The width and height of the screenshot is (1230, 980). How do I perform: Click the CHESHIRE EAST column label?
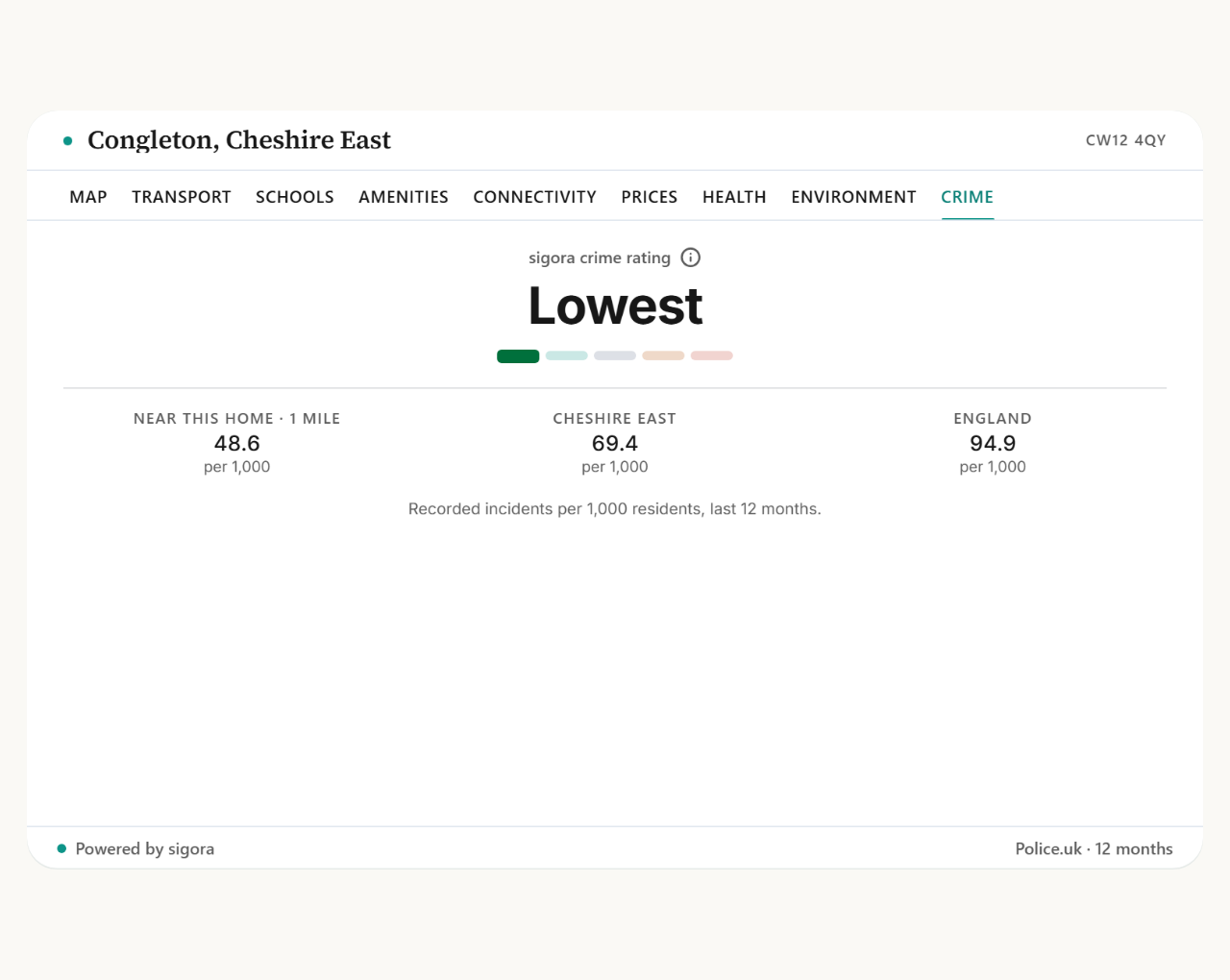click(615, 419)
